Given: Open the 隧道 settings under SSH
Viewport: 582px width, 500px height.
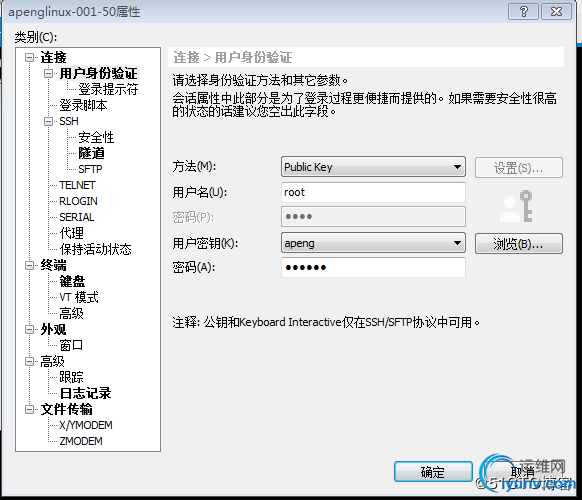Looking at the screenshot, I should [91, 153].
